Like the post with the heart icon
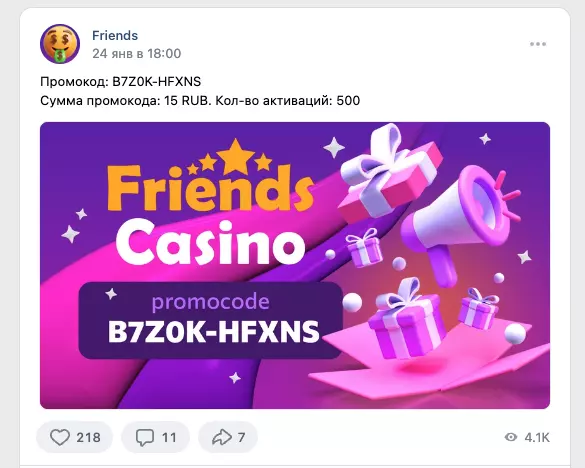Image resolution: width=585 pixels, height=468 pixels. tap(60, 437)
